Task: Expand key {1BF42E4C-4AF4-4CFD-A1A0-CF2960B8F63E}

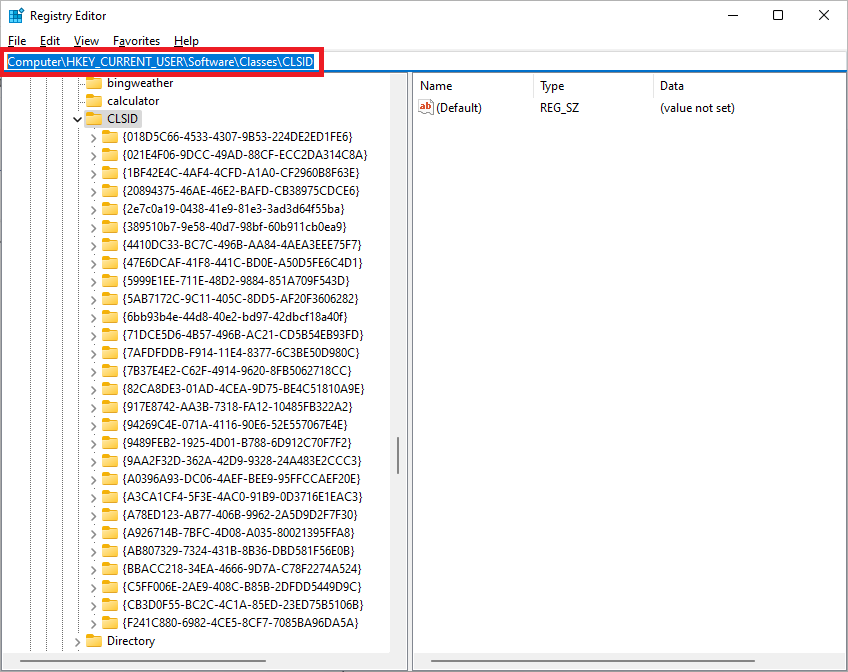Action: click(93, 174)
